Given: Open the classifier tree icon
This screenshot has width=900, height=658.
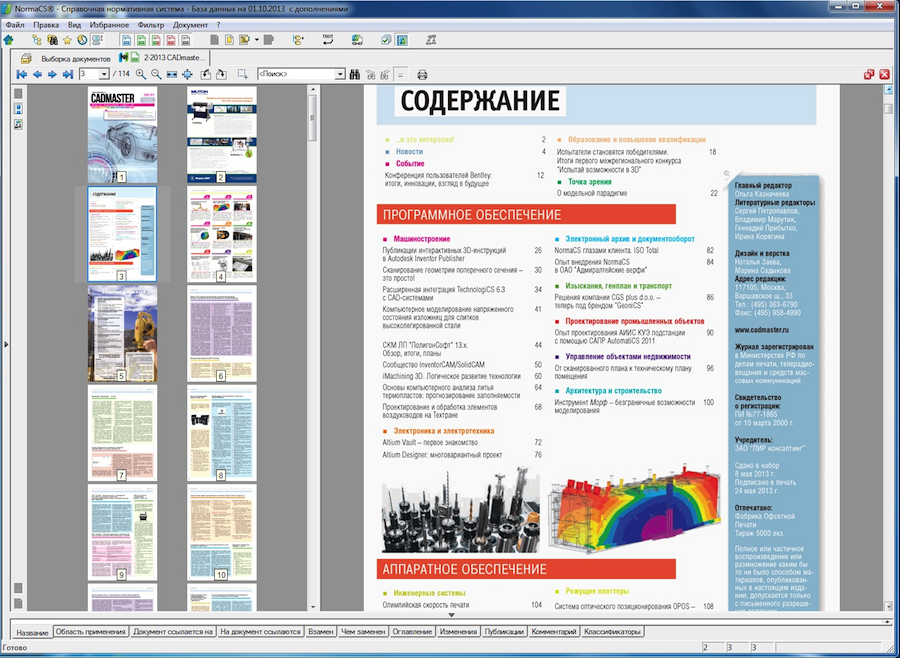Looking at the screenshot, I should coord(37,40).
